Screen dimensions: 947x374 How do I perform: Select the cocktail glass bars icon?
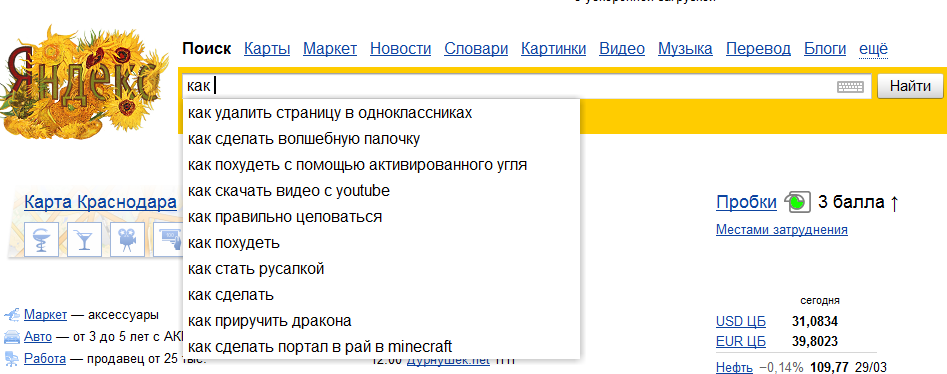tap(84, 239)
